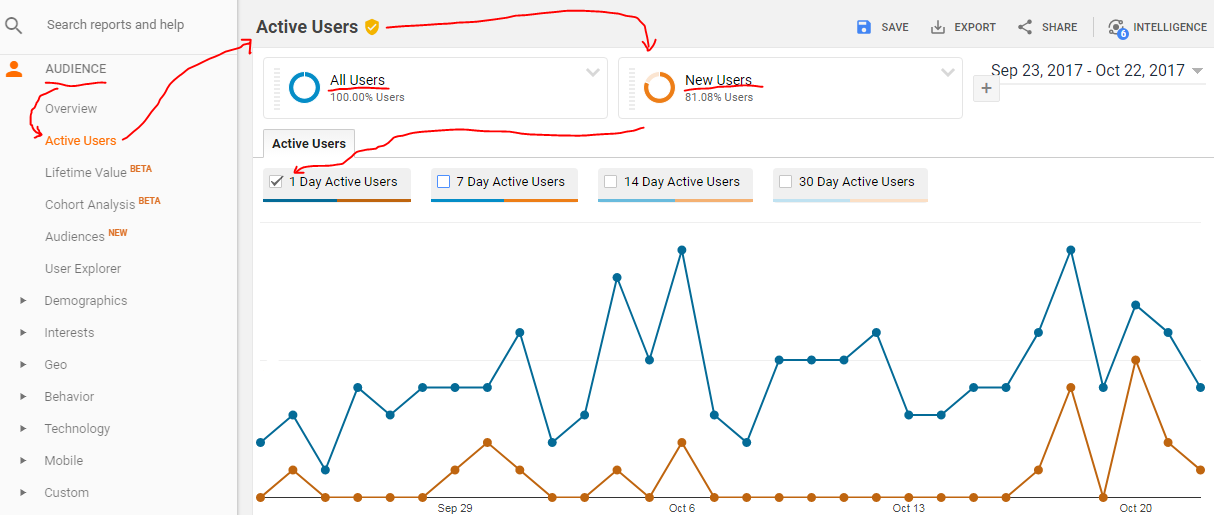Screen dimensions: 1214x515
Task: Add a segment with the plus button
Action: 986,89
